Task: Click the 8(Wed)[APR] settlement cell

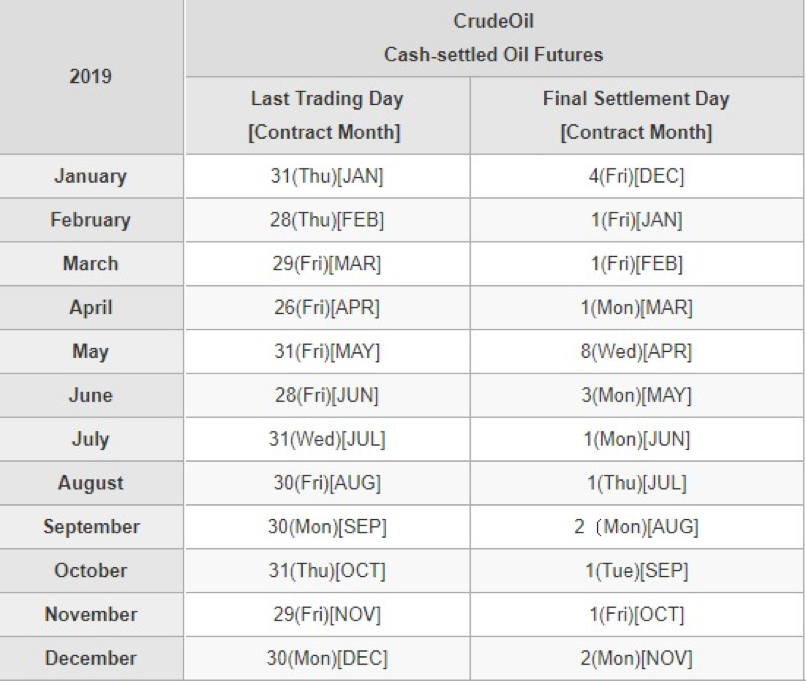Action: click(x=637, y=352)
